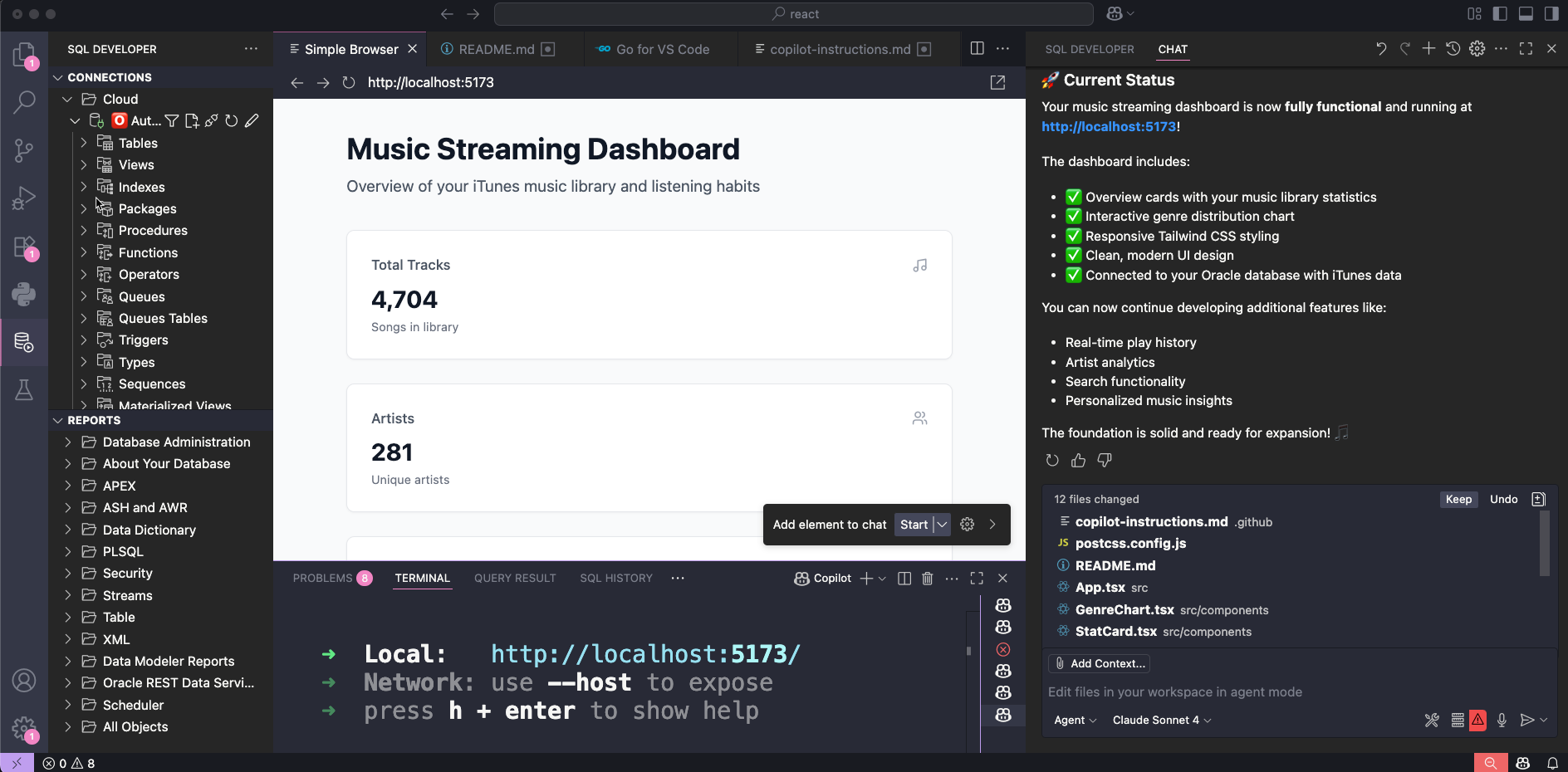The image size is (1568, 772).
Task: Expand the Tables node in the connection tree
Action: pos(83,143)
